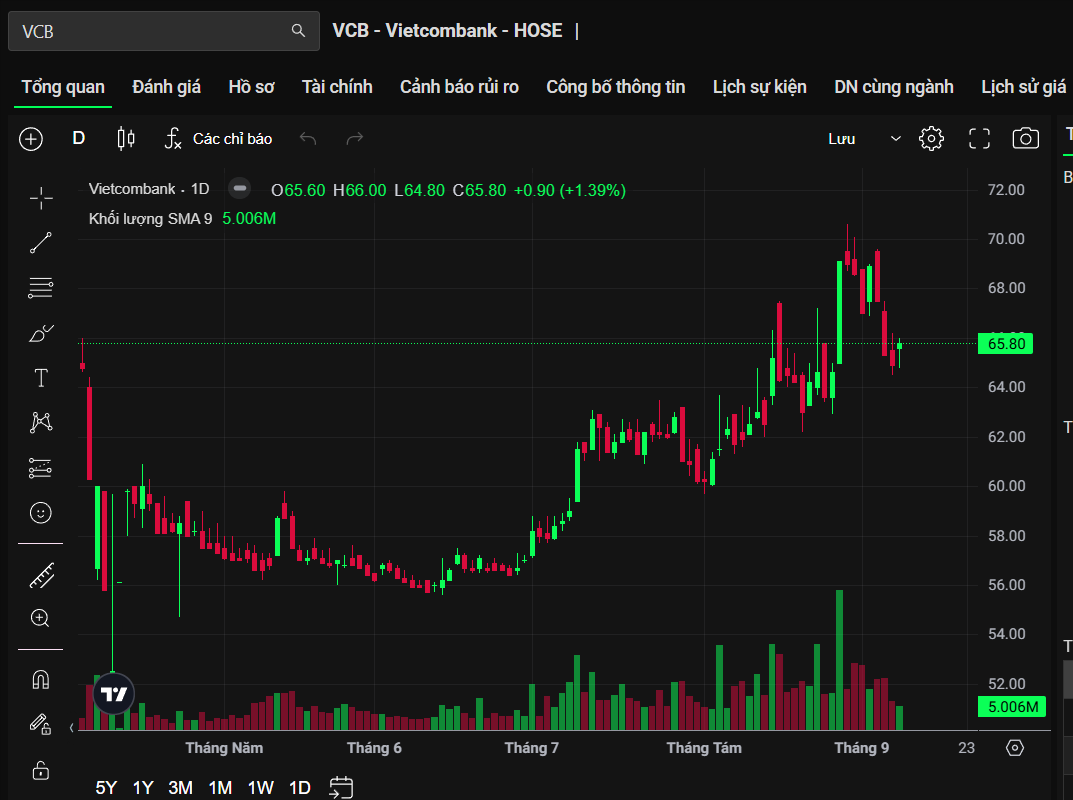The height and width of the screenshot is (800, 1073).
Task: Click the undo arrow in chart toolbar
Action: [x=308, y=138]
